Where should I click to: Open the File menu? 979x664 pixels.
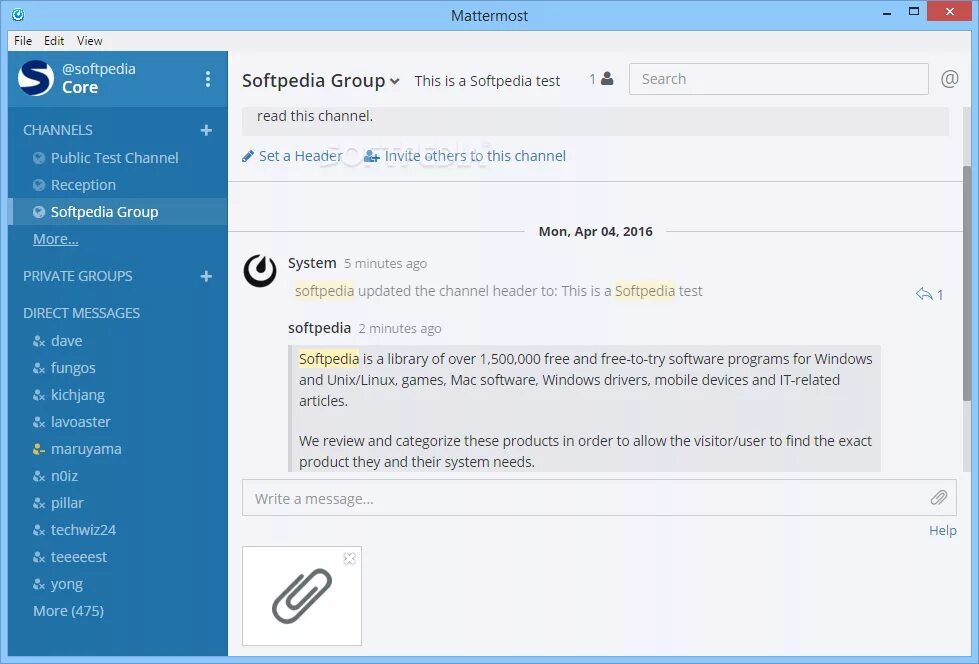click(x=23, y=41)
